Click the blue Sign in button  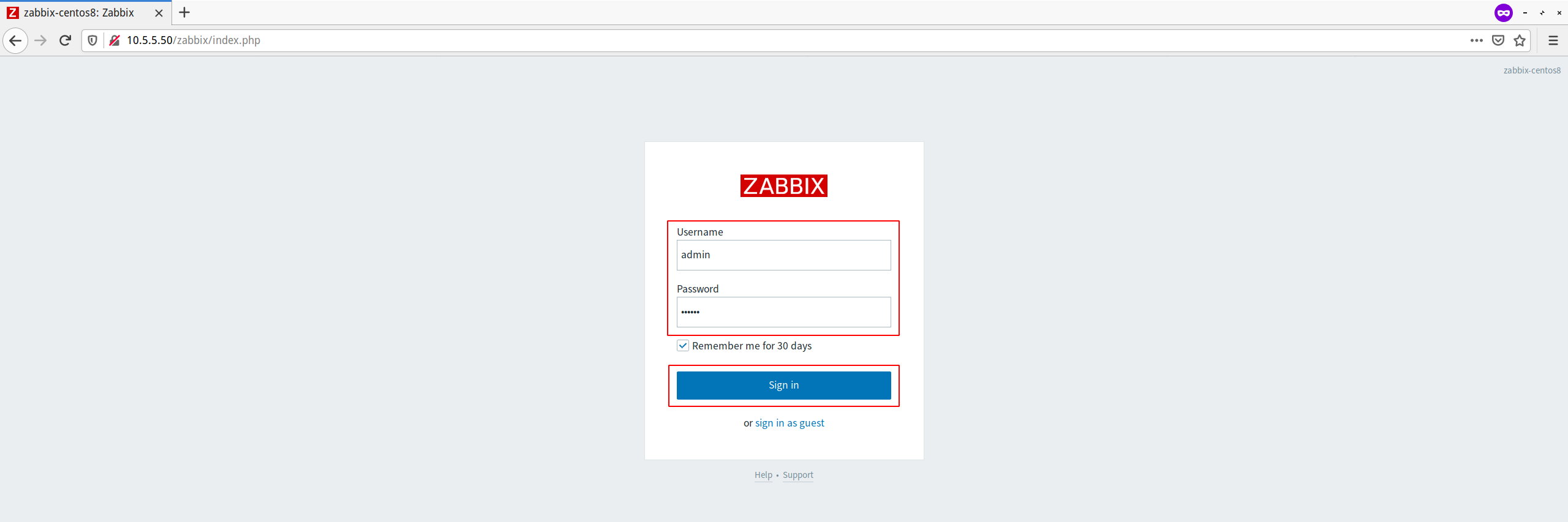[784, 386]
